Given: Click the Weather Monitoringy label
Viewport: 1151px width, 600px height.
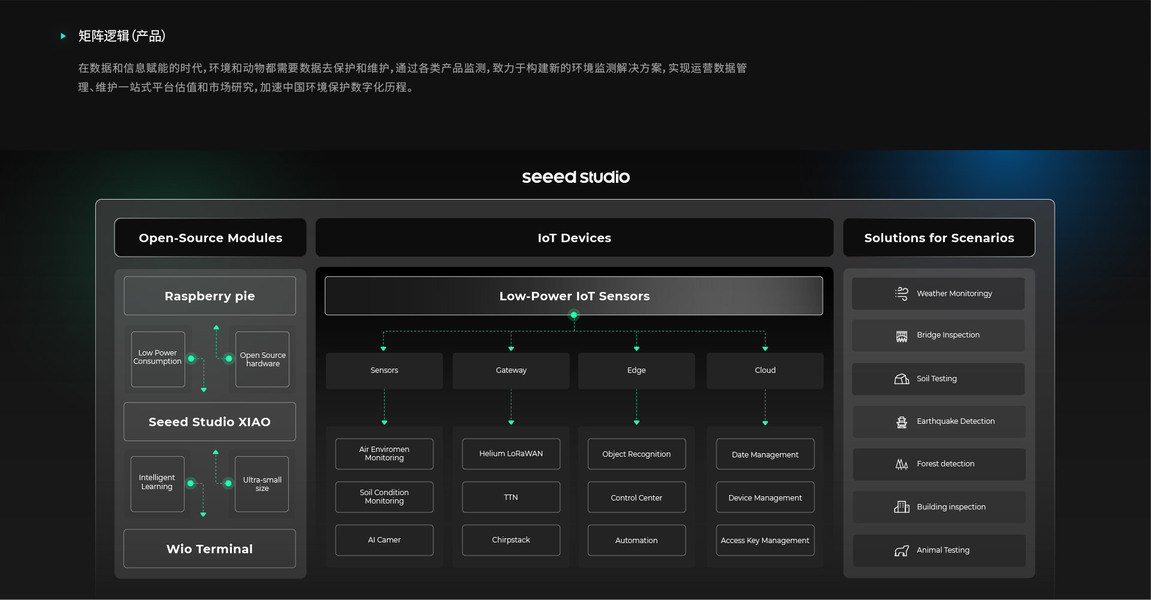Looking at the screenshot, I should pyautogui.click(x=954, y=294).
